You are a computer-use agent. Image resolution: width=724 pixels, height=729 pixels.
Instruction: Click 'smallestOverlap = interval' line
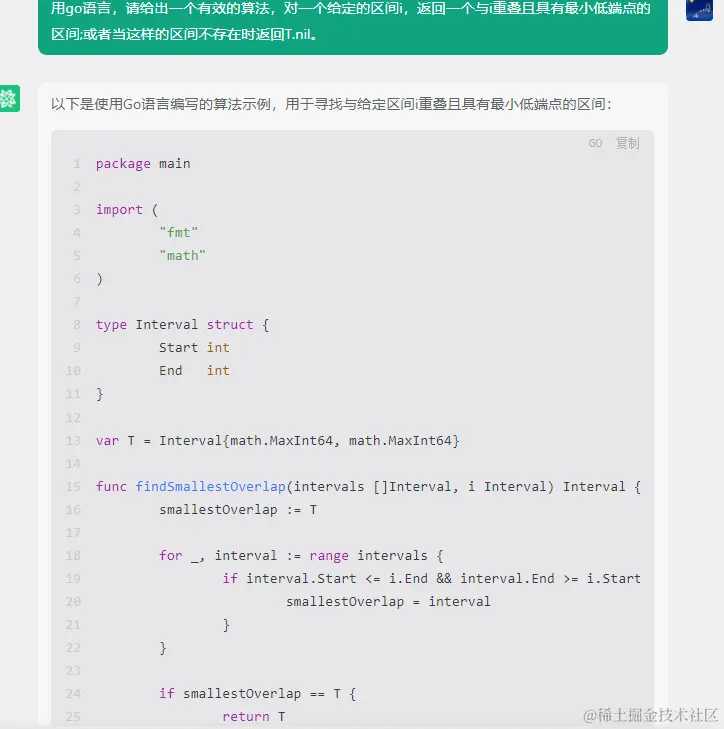tap(388, 602)
